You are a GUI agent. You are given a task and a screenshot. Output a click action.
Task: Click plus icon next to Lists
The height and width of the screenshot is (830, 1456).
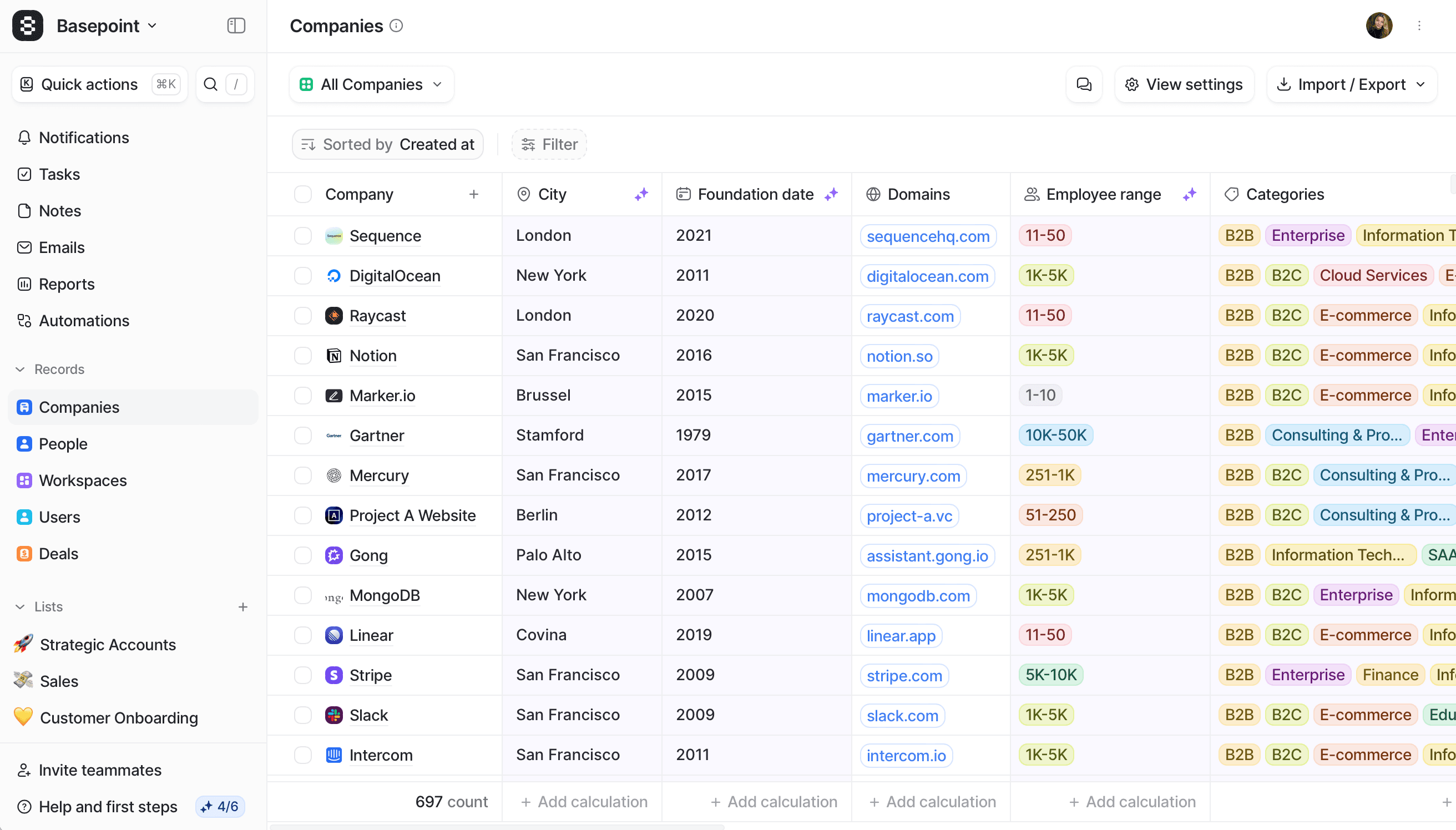click(x=243, y=607)
